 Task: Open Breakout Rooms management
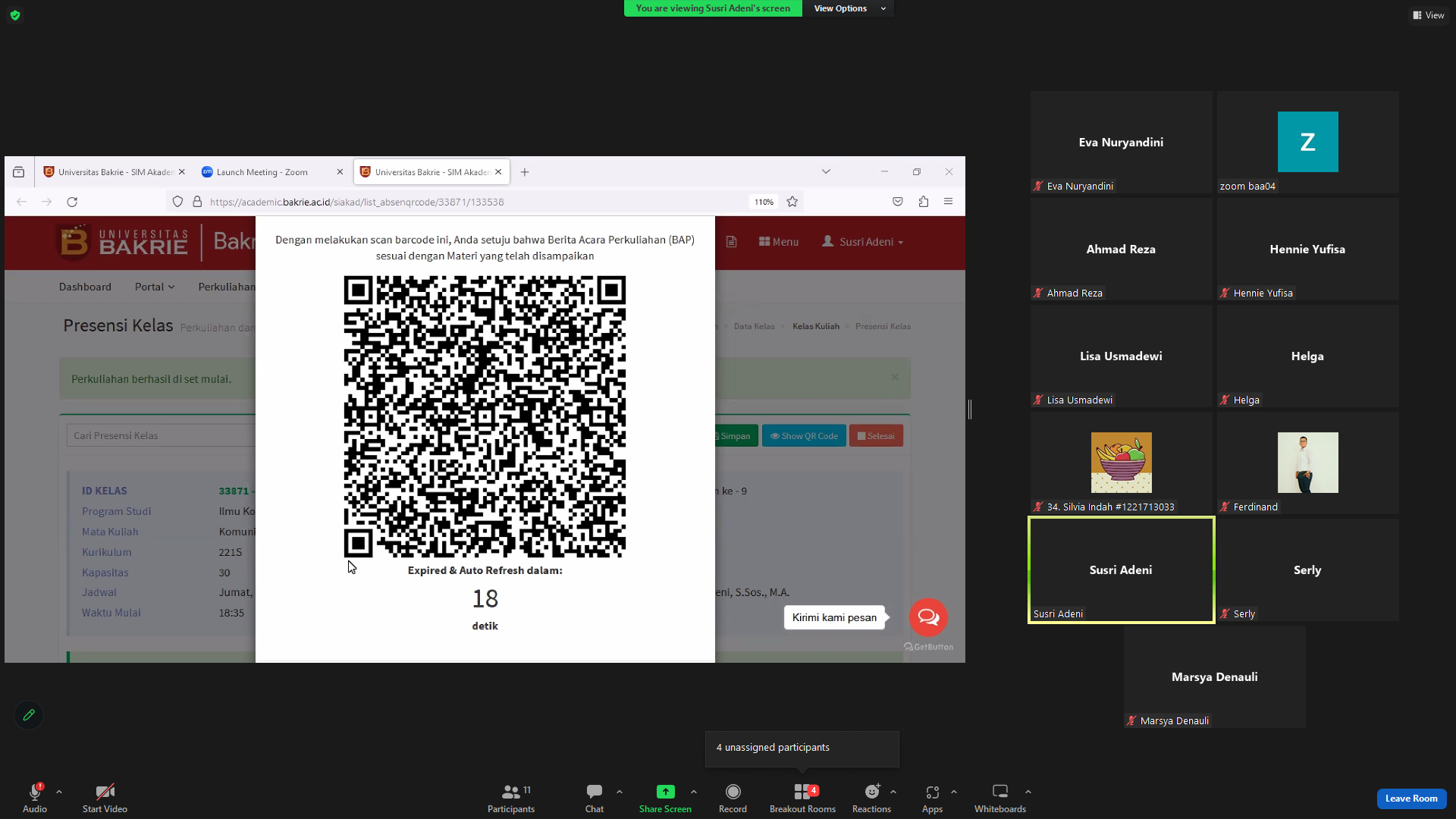(x=802, y=797)
